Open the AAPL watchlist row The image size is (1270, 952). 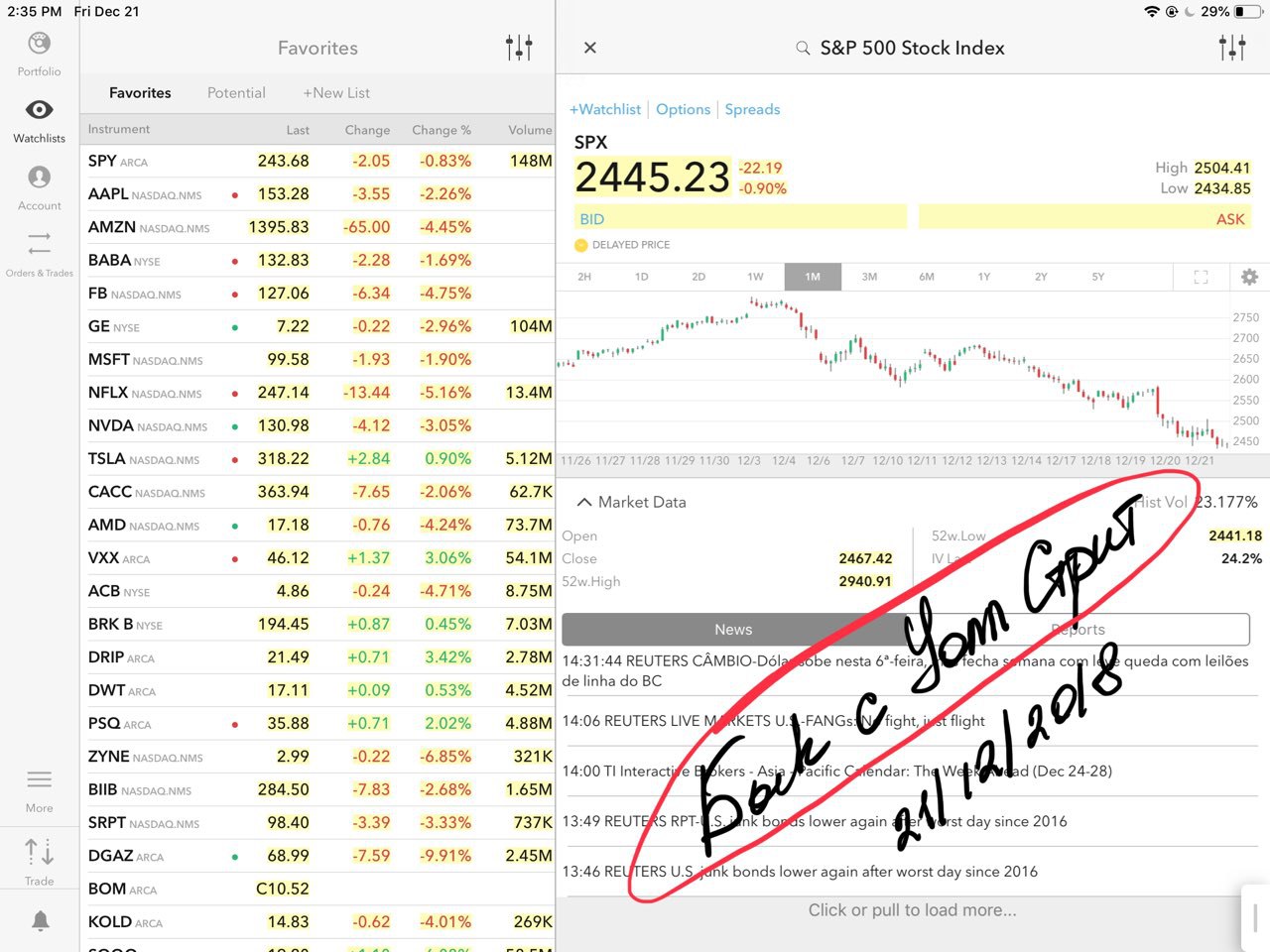pyautogui.click(x=317, y=193)
